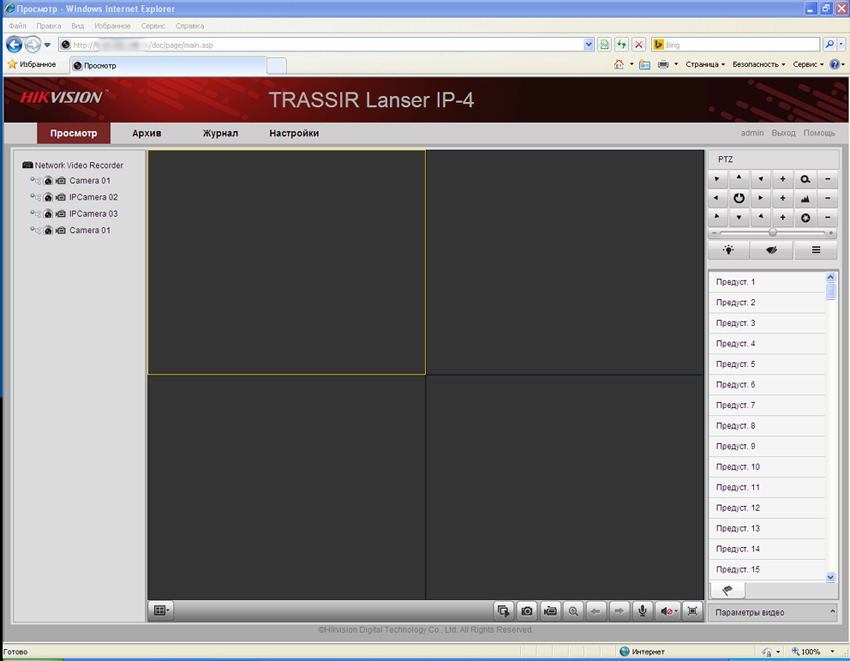The image size is (850, 661).
Task: Enable digital zoom magnifier
Action: pyautogui.click(x=573, y=611)
